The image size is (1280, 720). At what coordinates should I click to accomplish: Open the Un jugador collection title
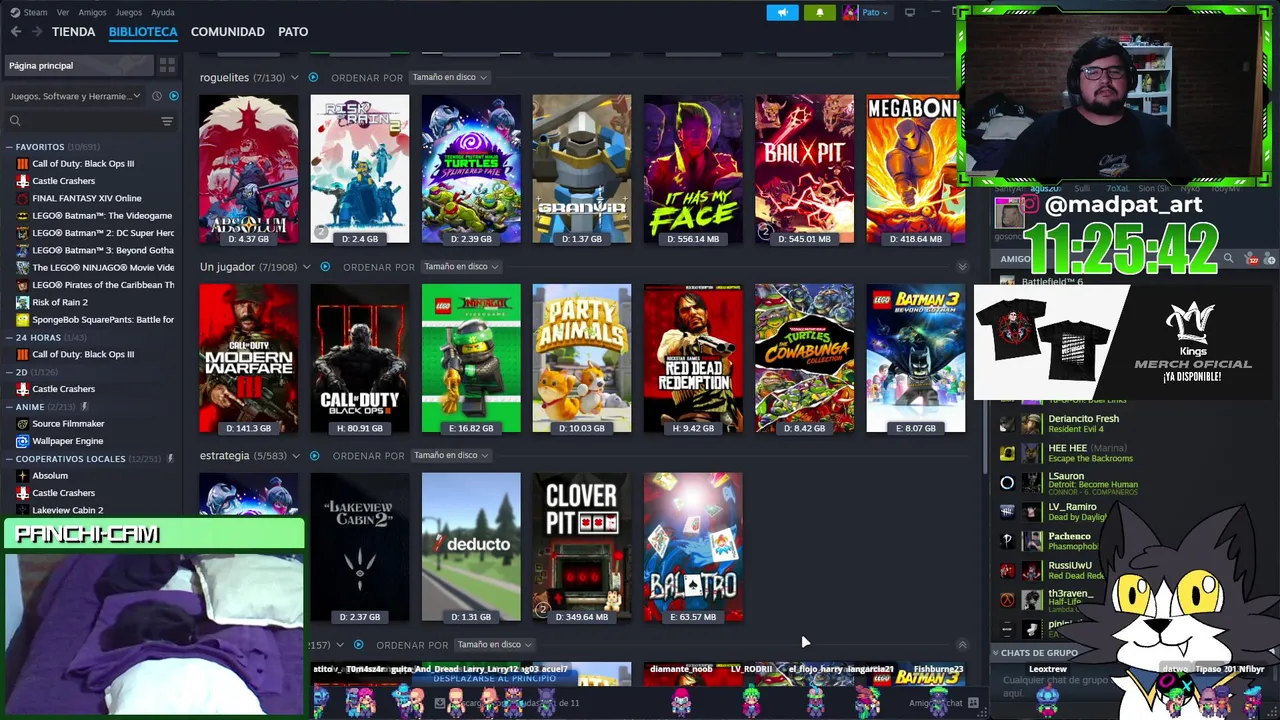[227, 266]
